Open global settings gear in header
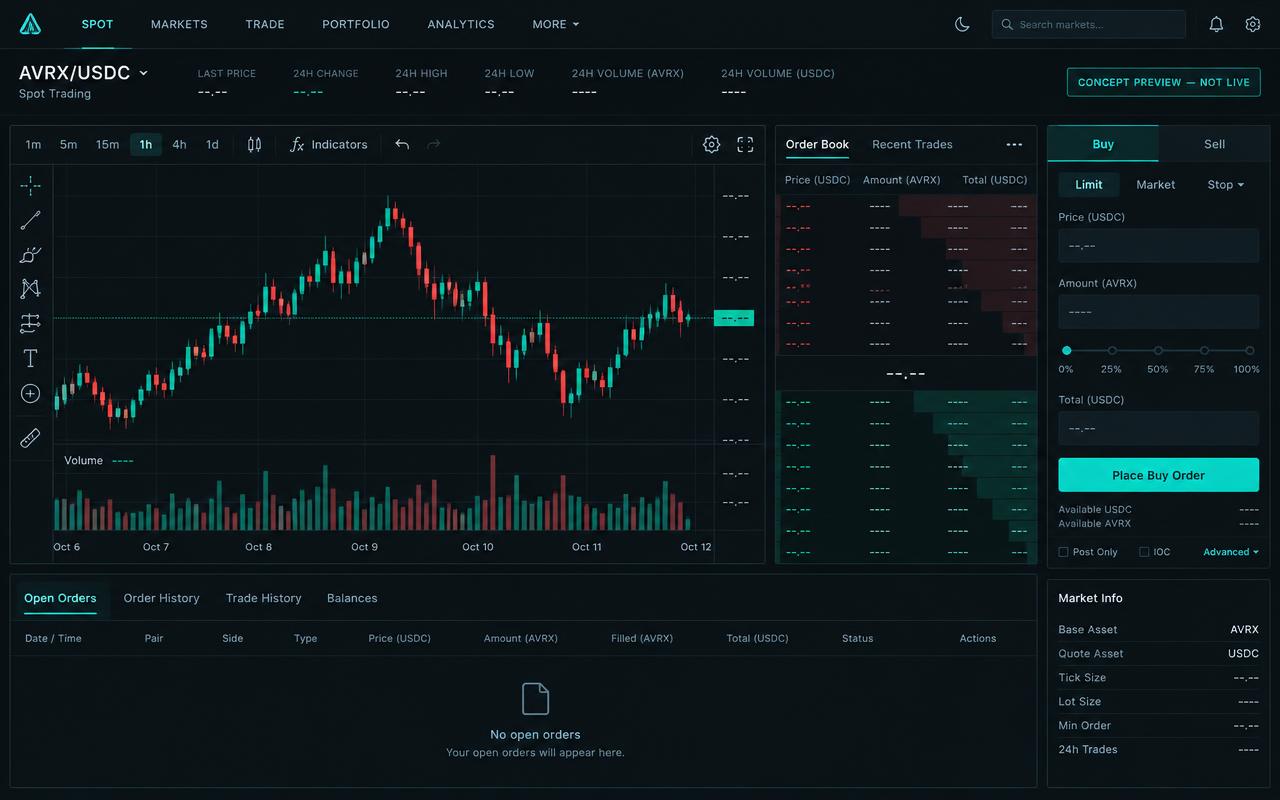This screenshot has width=1280, height=800. (1253, 24)
